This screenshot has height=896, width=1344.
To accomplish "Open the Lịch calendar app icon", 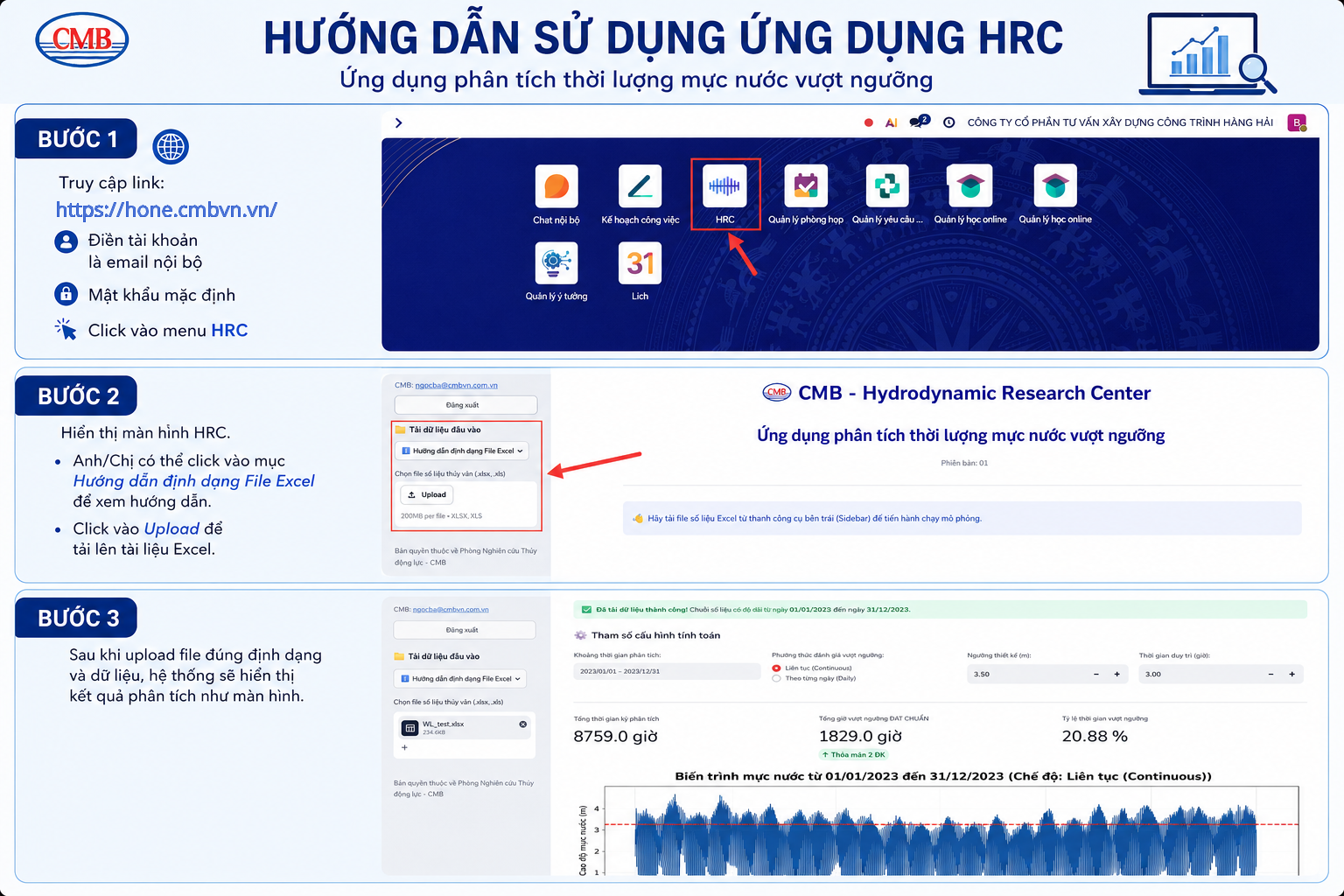I will click(640, 262).
